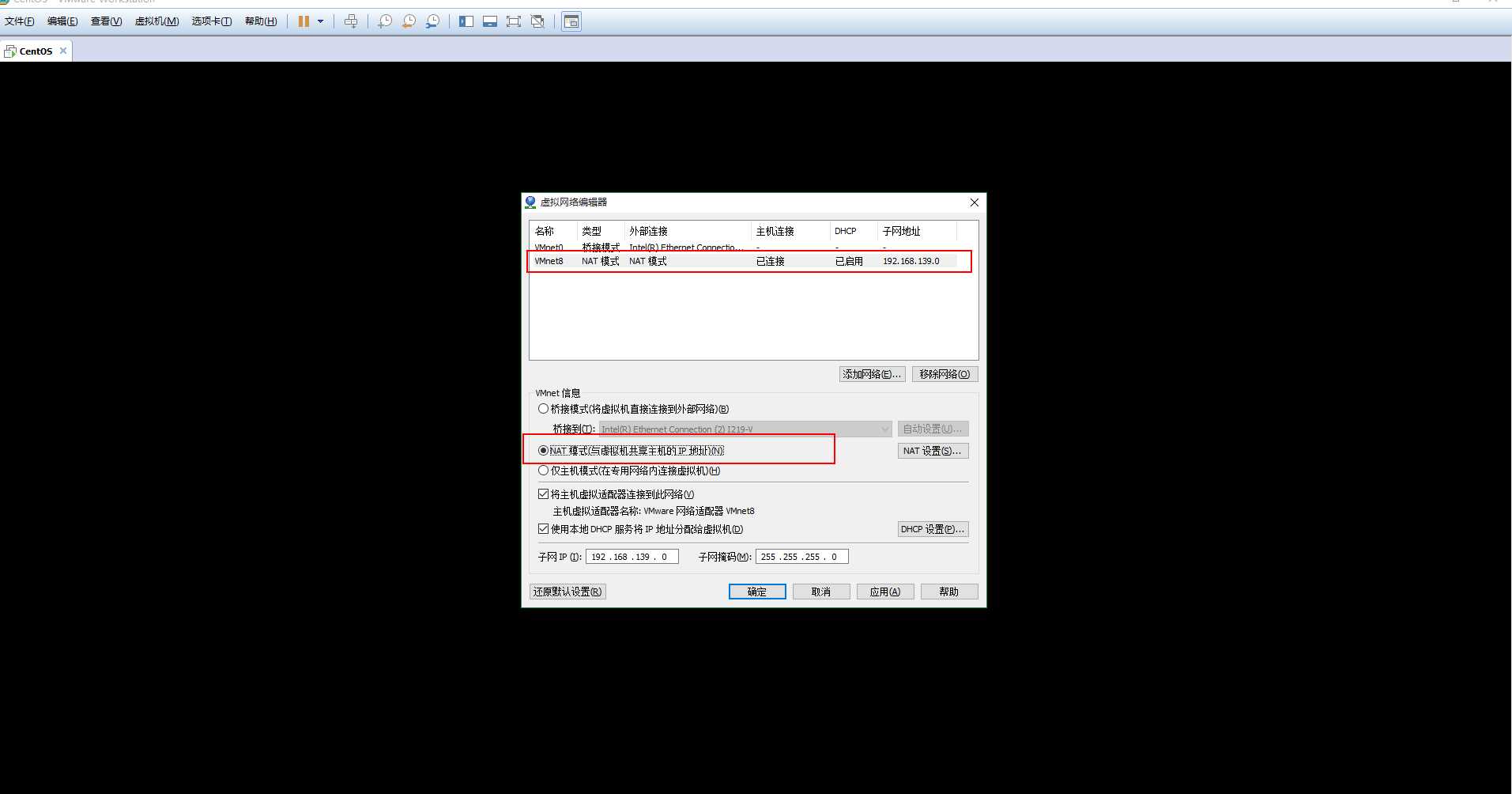The height and width of the screenshot is (794, 1512).
Task: Toggle the library sidebar view icon
Action: tap(466, 21)
